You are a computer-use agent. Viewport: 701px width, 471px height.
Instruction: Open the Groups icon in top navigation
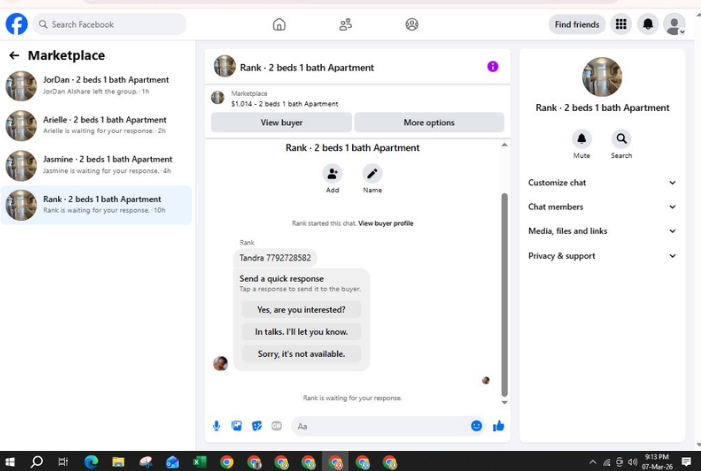412,24
